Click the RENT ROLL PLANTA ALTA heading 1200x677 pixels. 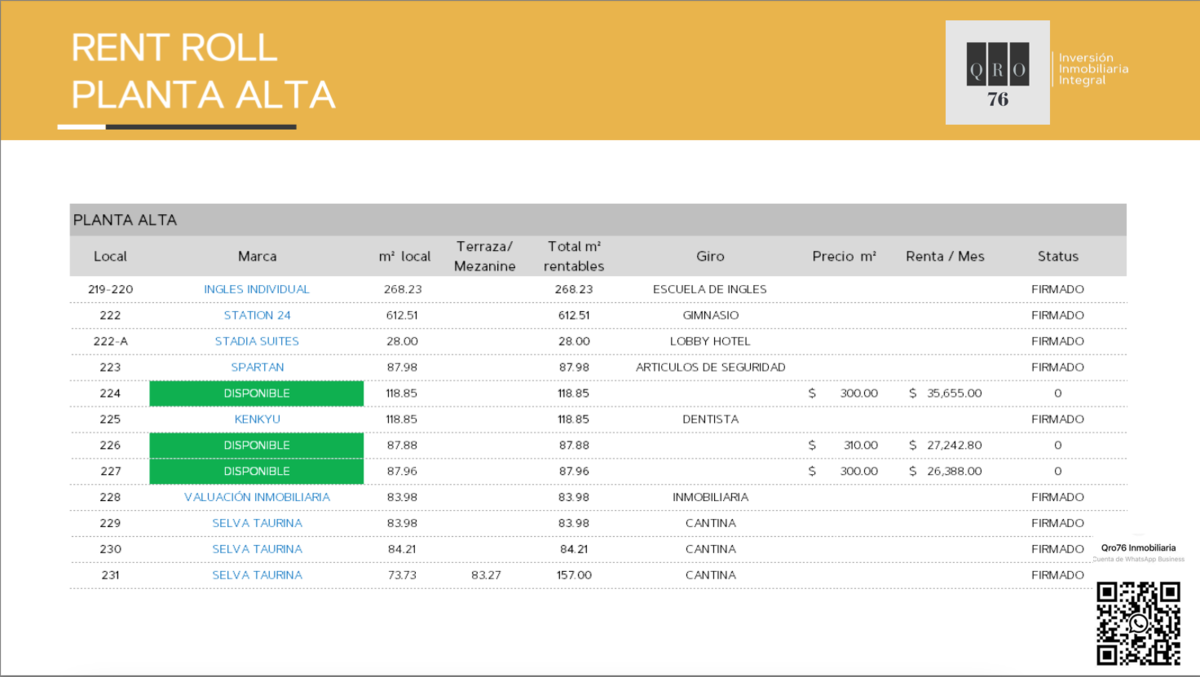click(x=203, y=71)
